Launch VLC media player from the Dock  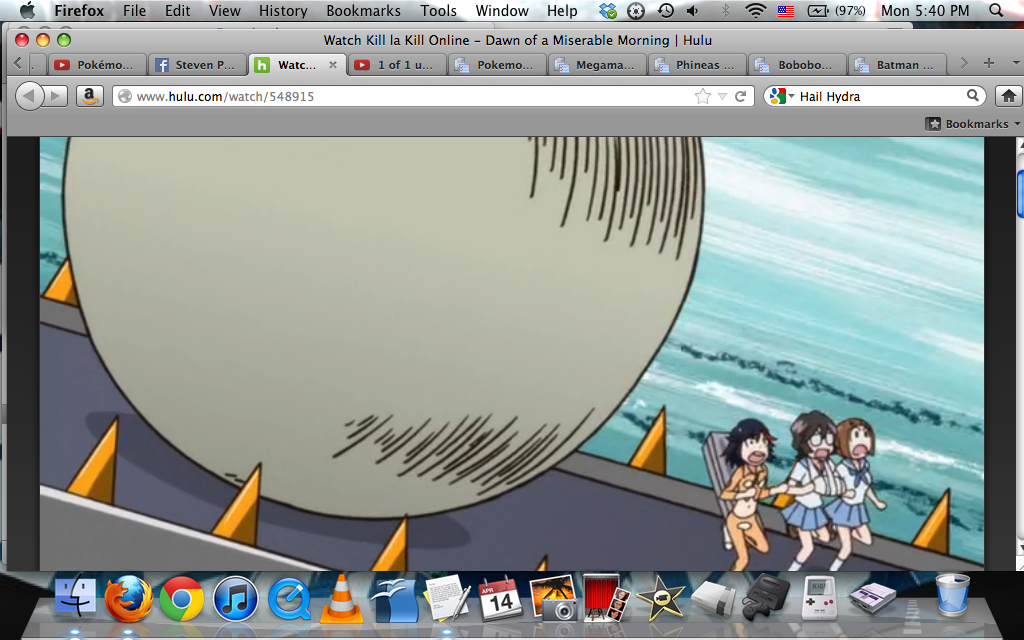click(342, 598)
